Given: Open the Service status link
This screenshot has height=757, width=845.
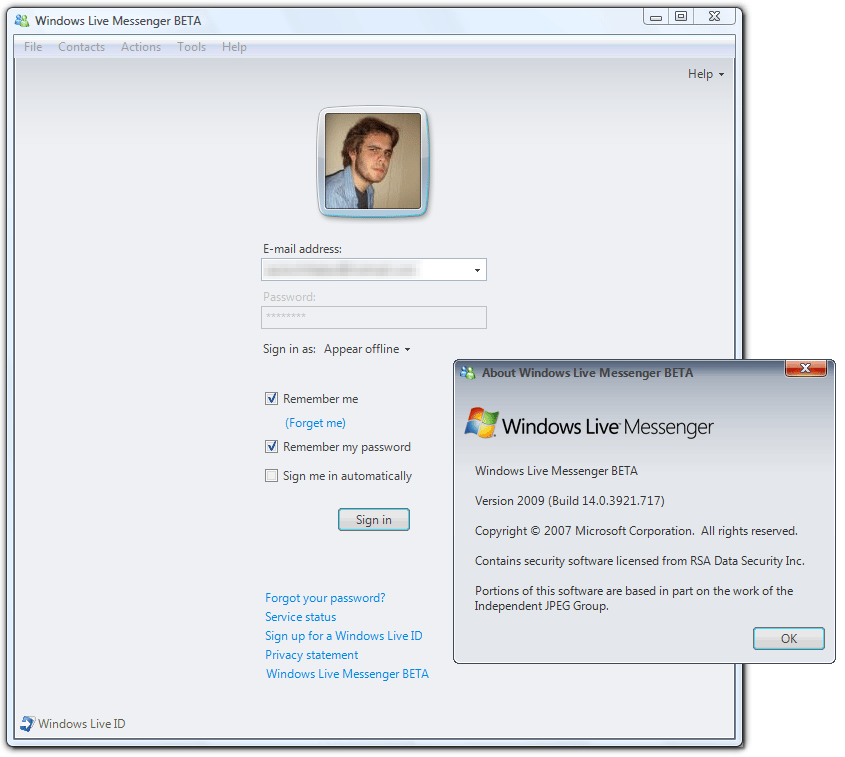Looking at the screenshot, I should [300, 617].
